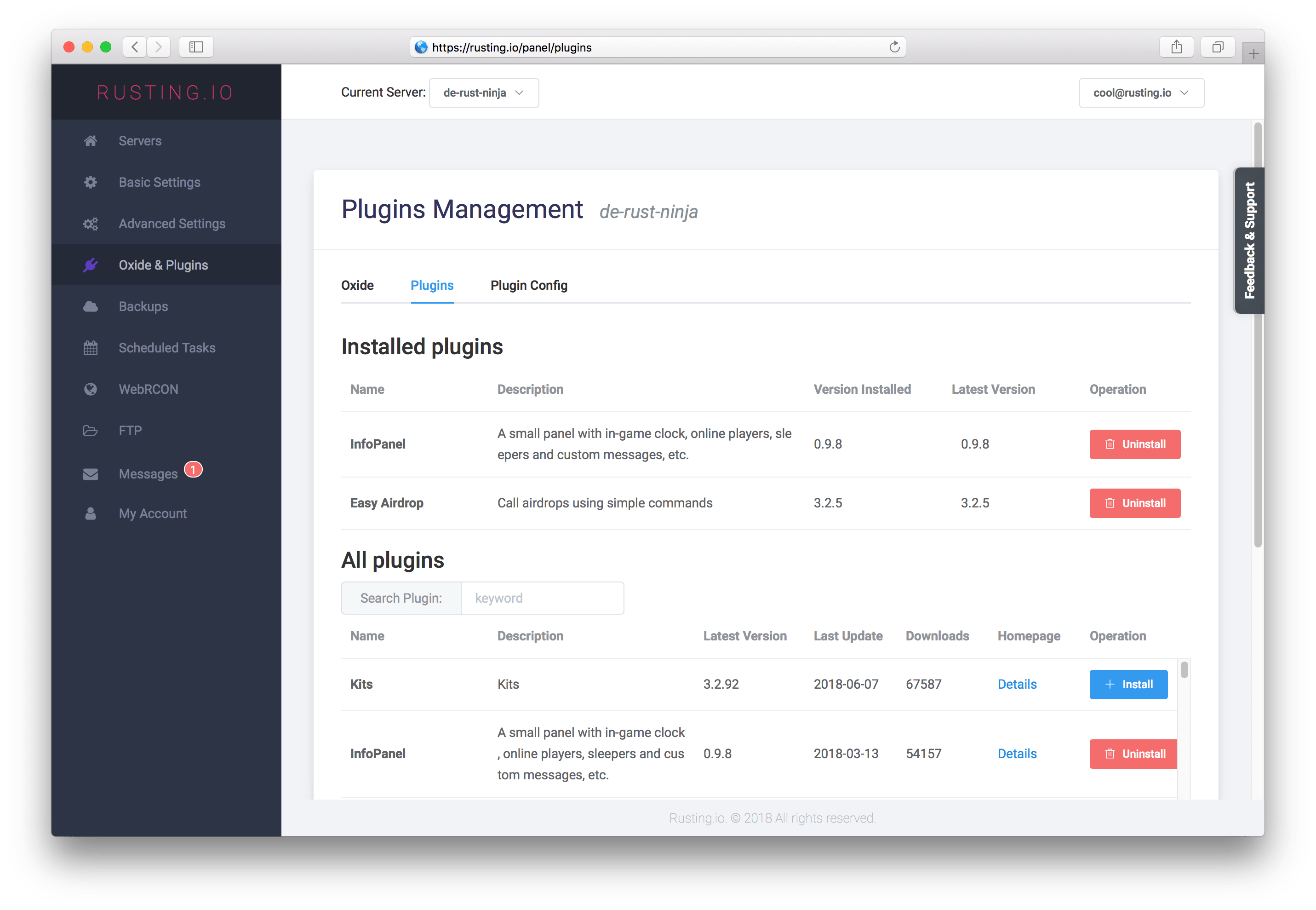Open a new browser tab with plus
This screenshot has height=910, width=1316.
coord(1253,53)
